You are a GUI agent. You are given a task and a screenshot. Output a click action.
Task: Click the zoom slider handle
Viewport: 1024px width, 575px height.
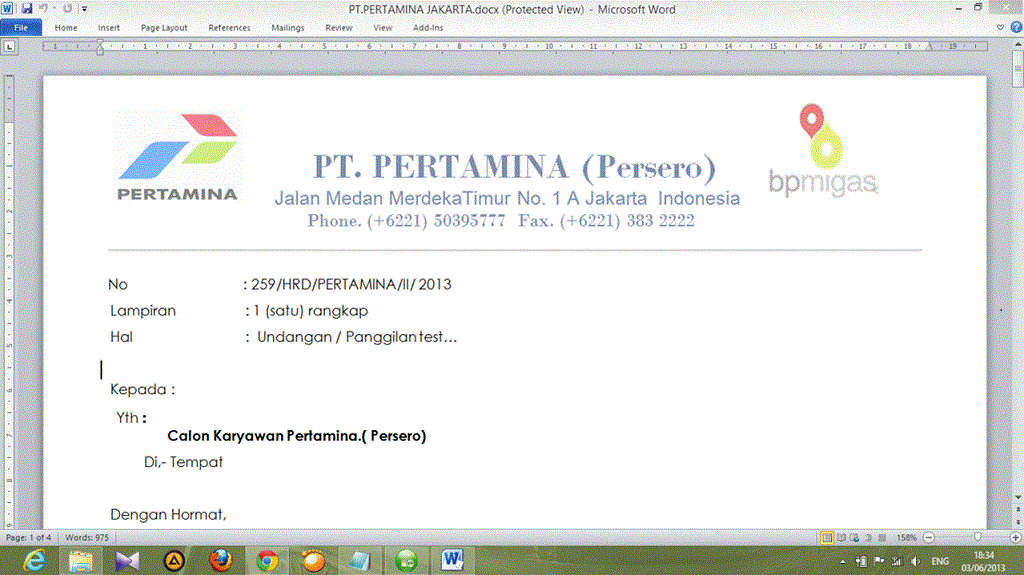click(978, 537)
